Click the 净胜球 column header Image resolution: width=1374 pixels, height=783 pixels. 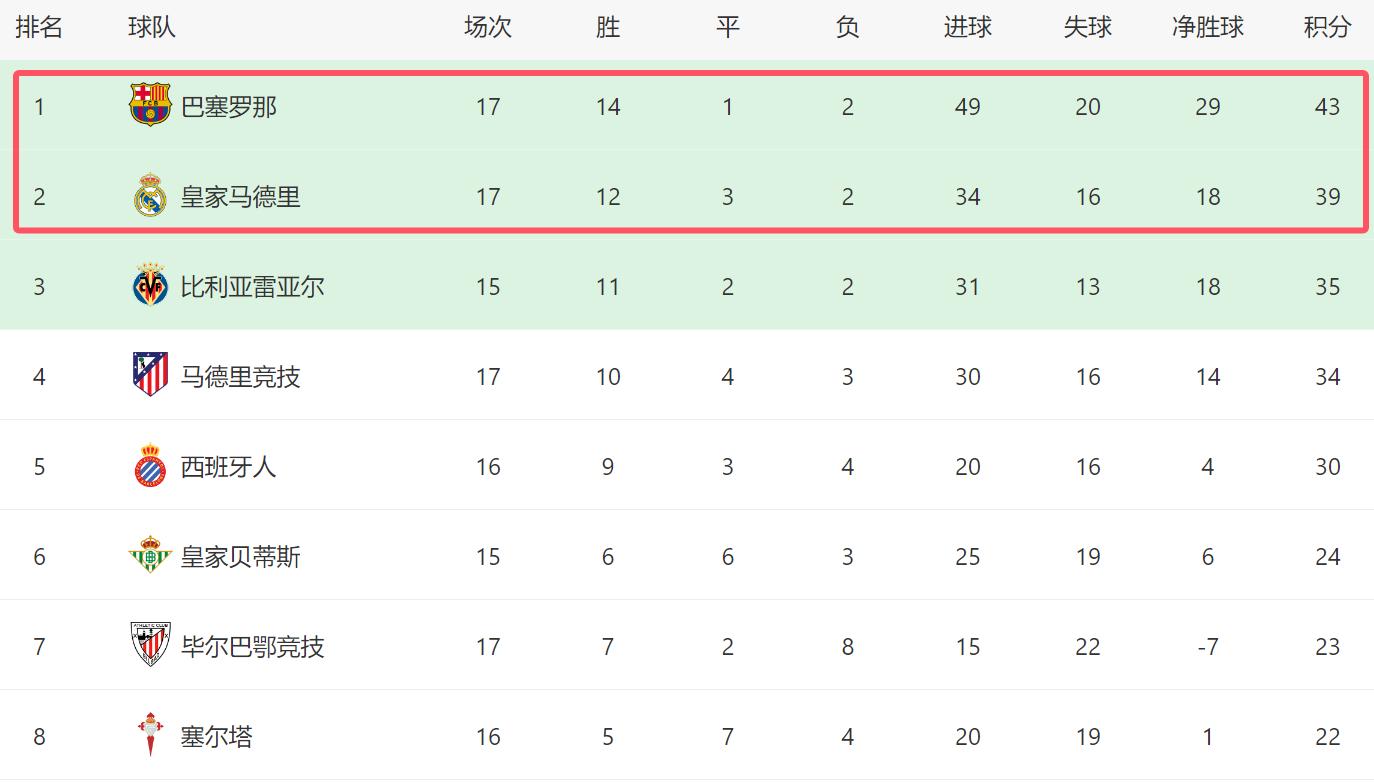click(1208, 27)
